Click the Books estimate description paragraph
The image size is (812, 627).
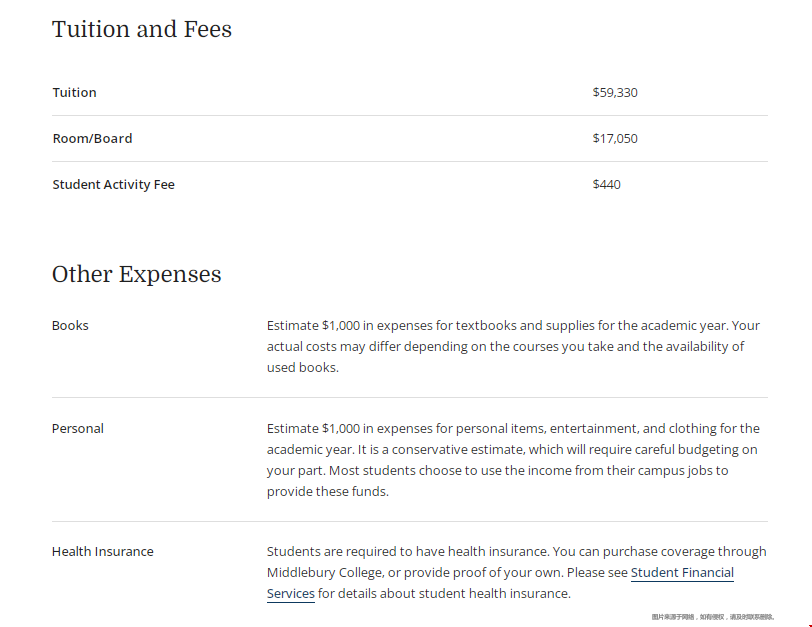(x=513, y=346)
